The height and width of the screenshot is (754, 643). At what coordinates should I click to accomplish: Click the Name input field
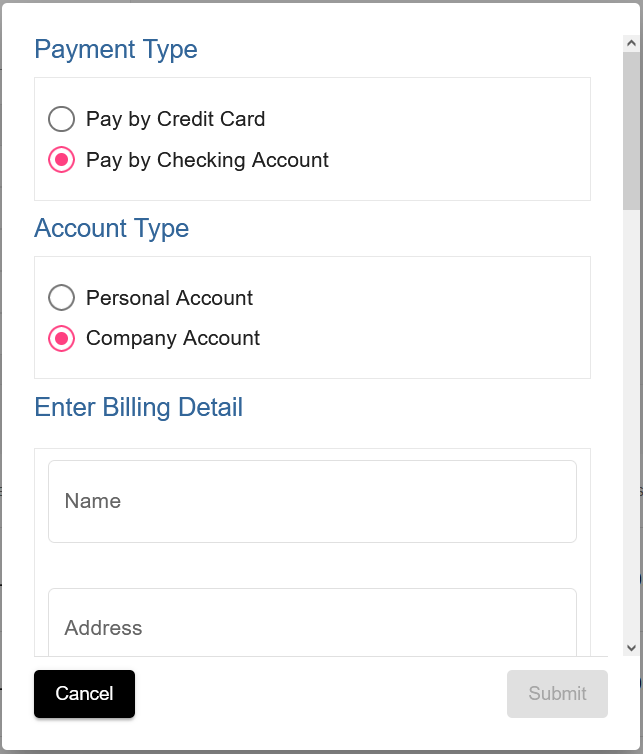[x=312, y=502]
